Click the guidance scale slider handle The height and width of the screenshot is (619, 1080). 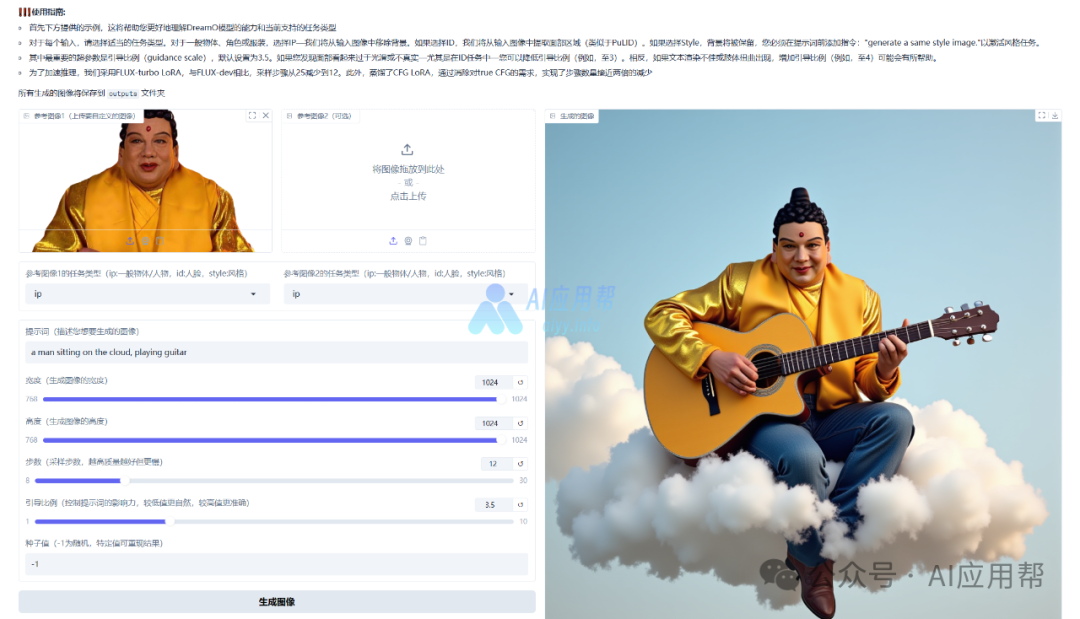click(169, 521)
